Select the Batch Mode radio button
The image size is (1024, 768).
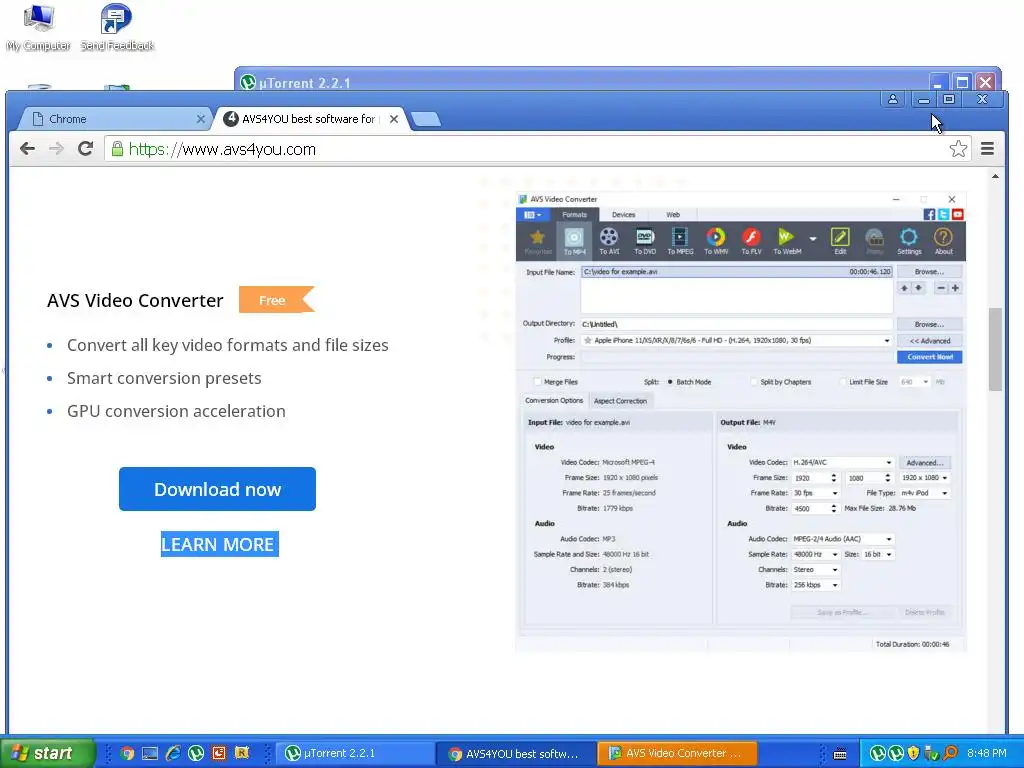670,382
